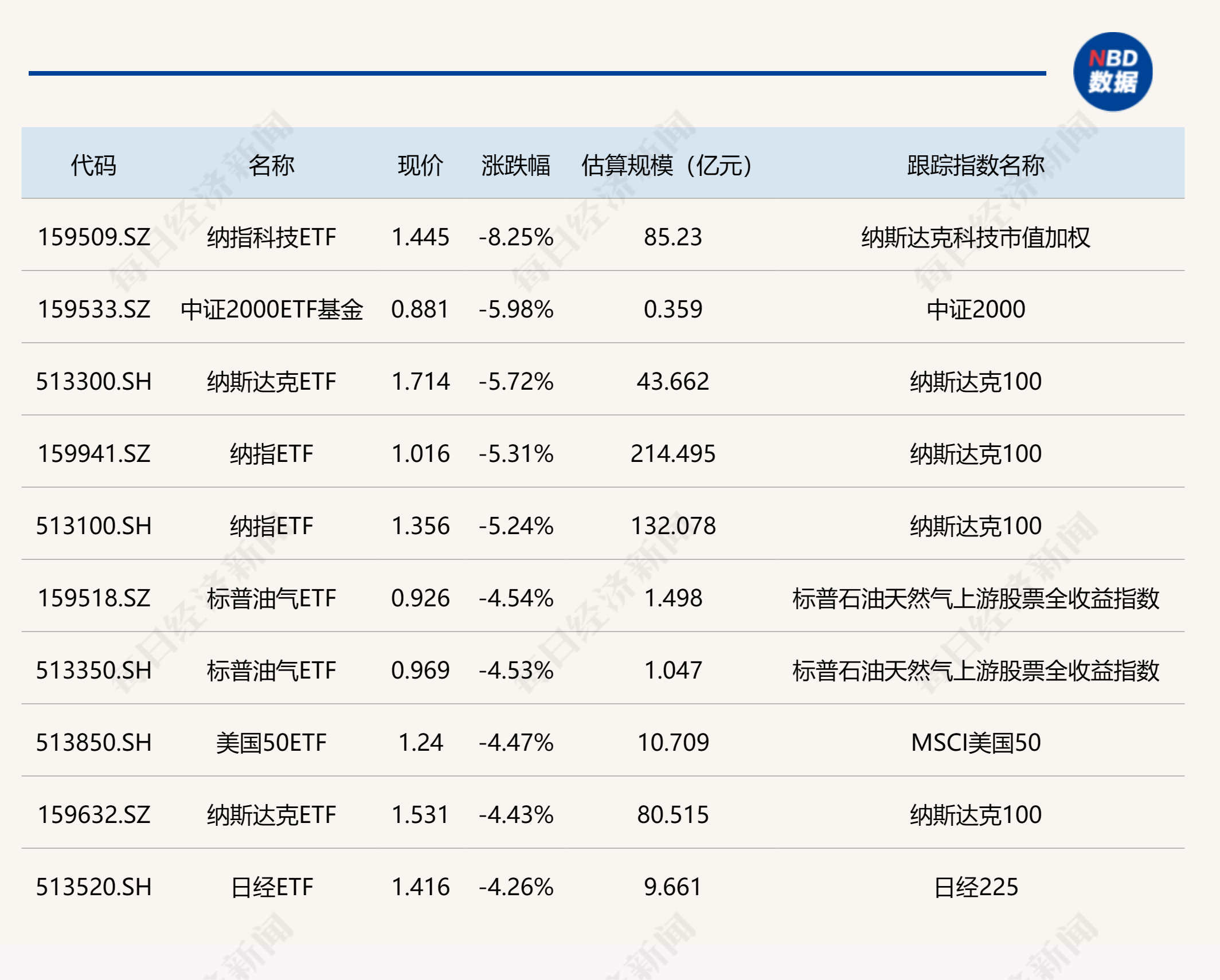The width and height of the screenshot is (1220, 980).
Task: Click the 纳指科技ETF fund name
Action: point(271,237)
